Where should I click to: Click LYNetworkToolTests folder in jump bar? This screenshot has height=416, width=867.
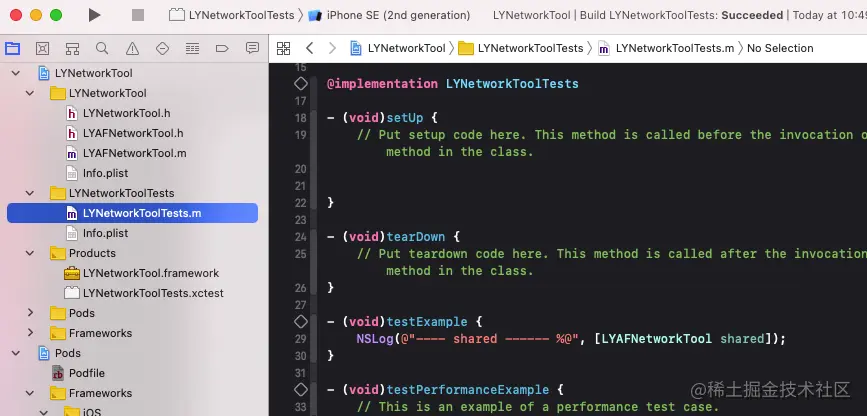[x=521, y=48]
